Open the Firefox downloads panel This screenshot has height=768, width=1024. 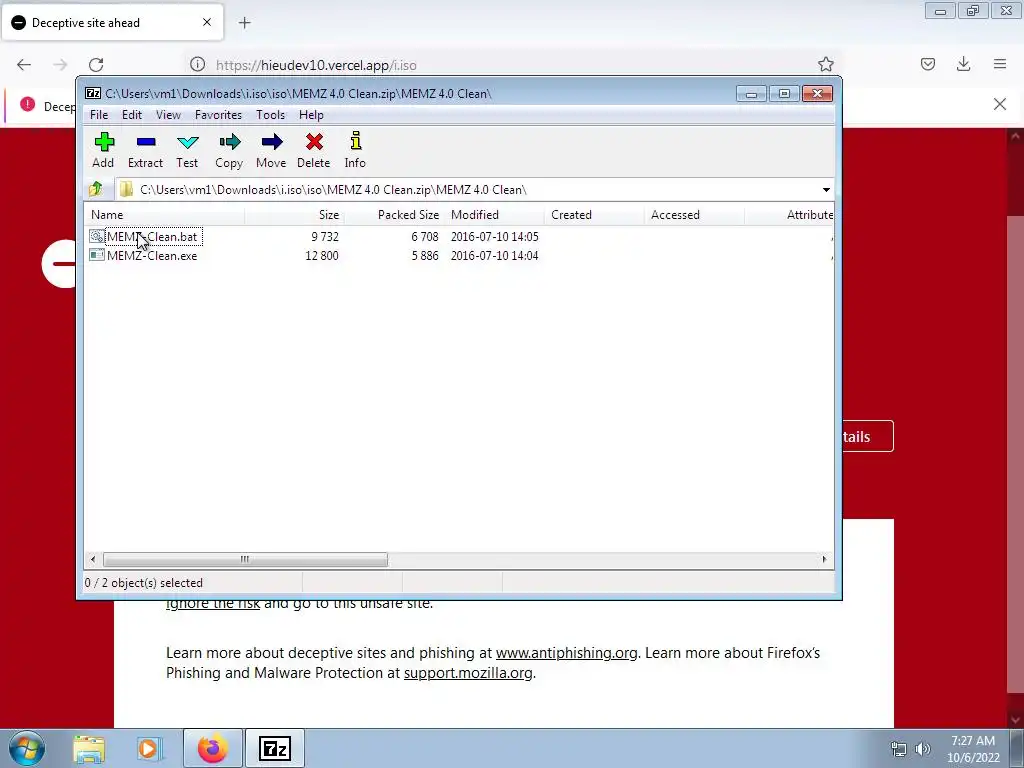coord(963,64)
